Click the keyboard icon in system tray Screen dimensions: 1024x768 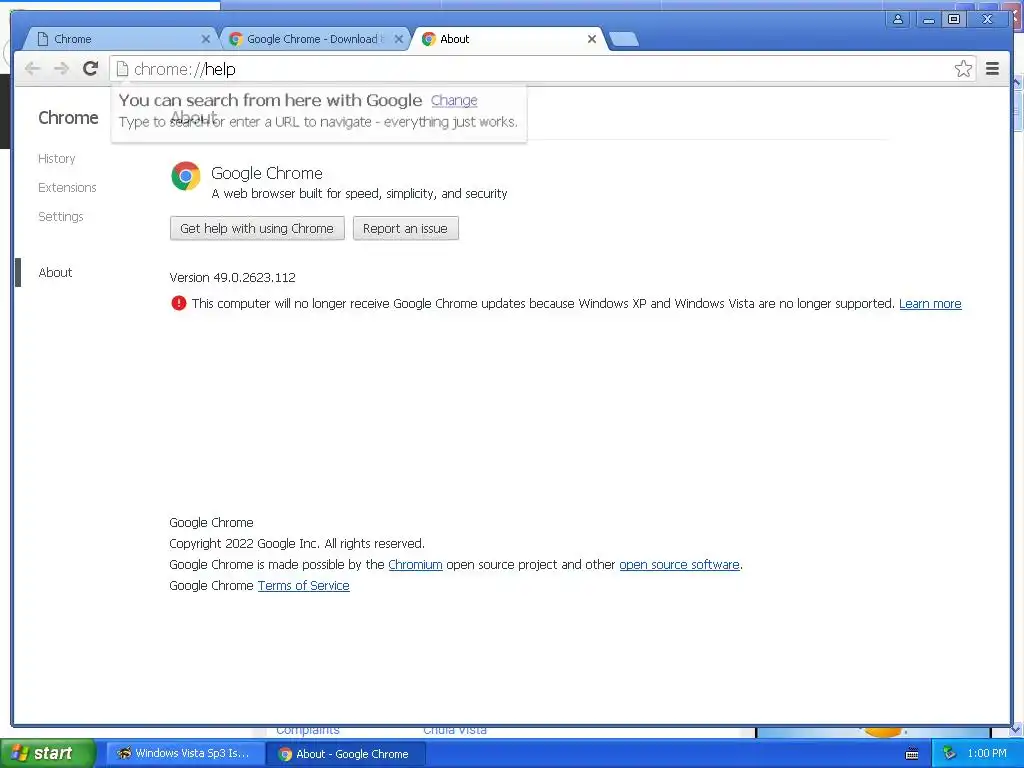(912, 754)
